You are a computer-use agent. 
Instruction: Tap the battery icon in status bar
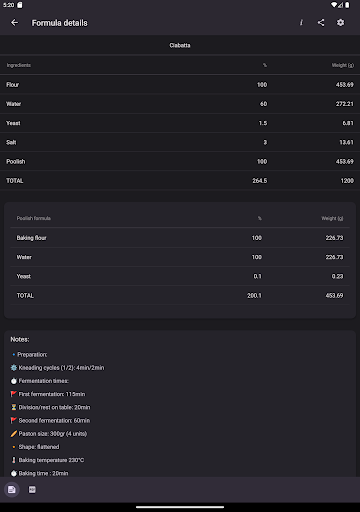[x=347, y=5]
